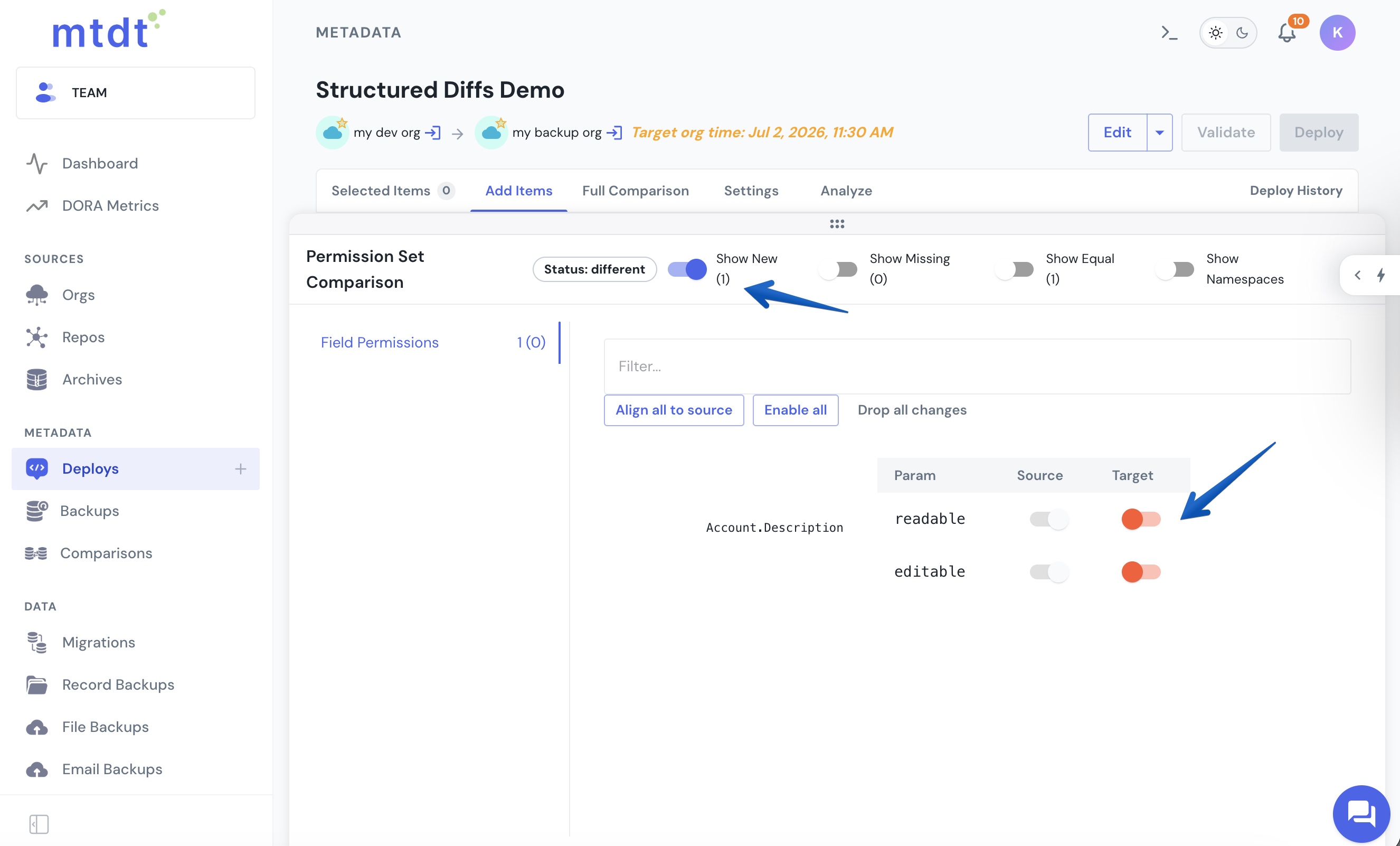Open Deploy History
This screenshot has height=846, width=1400.
(x=1295, y=191)
